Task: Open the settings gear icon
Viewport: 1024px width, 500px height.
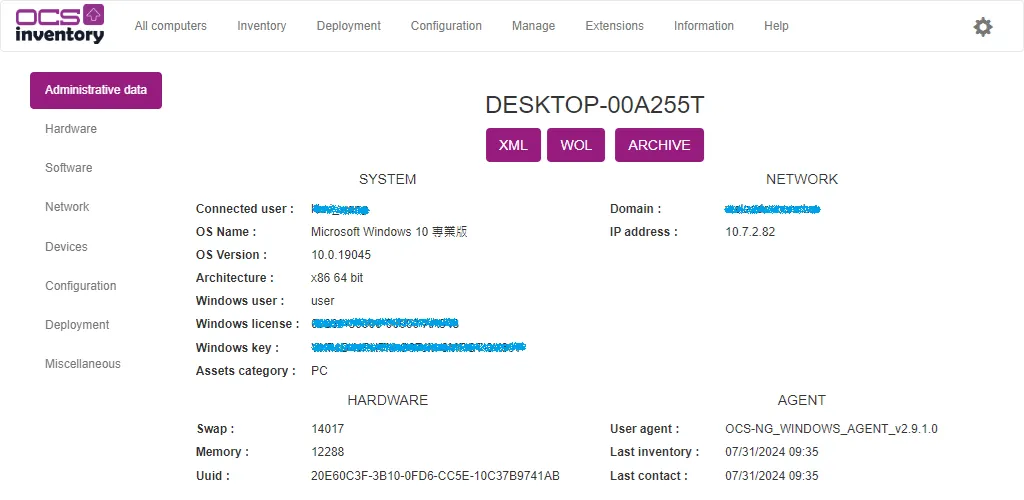Action: pyautogui.click(x=983, y=27)
